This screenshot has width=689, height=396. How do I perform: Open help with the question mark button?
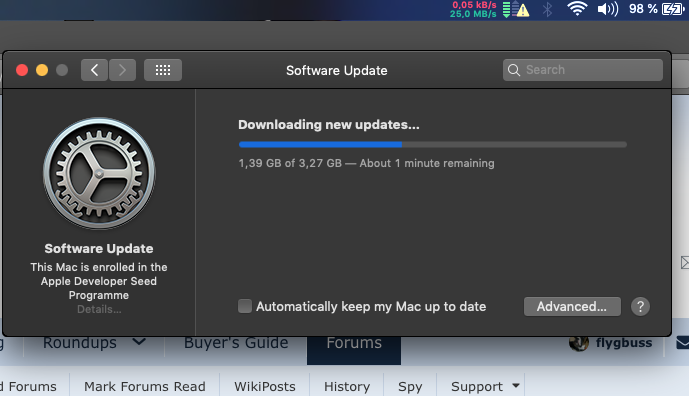coord(640,306)
